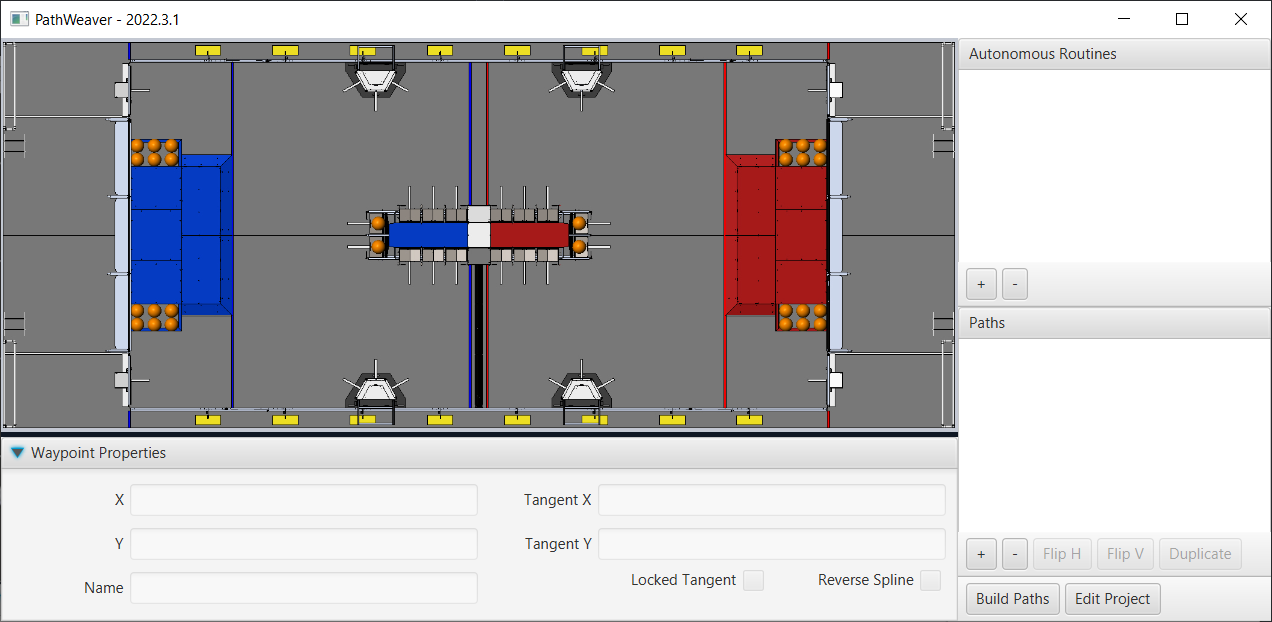Select the Autonomous Routines panel header
The width and height of the screenshot is (1272, 622).
pyautogui.click(x=1042, y=53)
